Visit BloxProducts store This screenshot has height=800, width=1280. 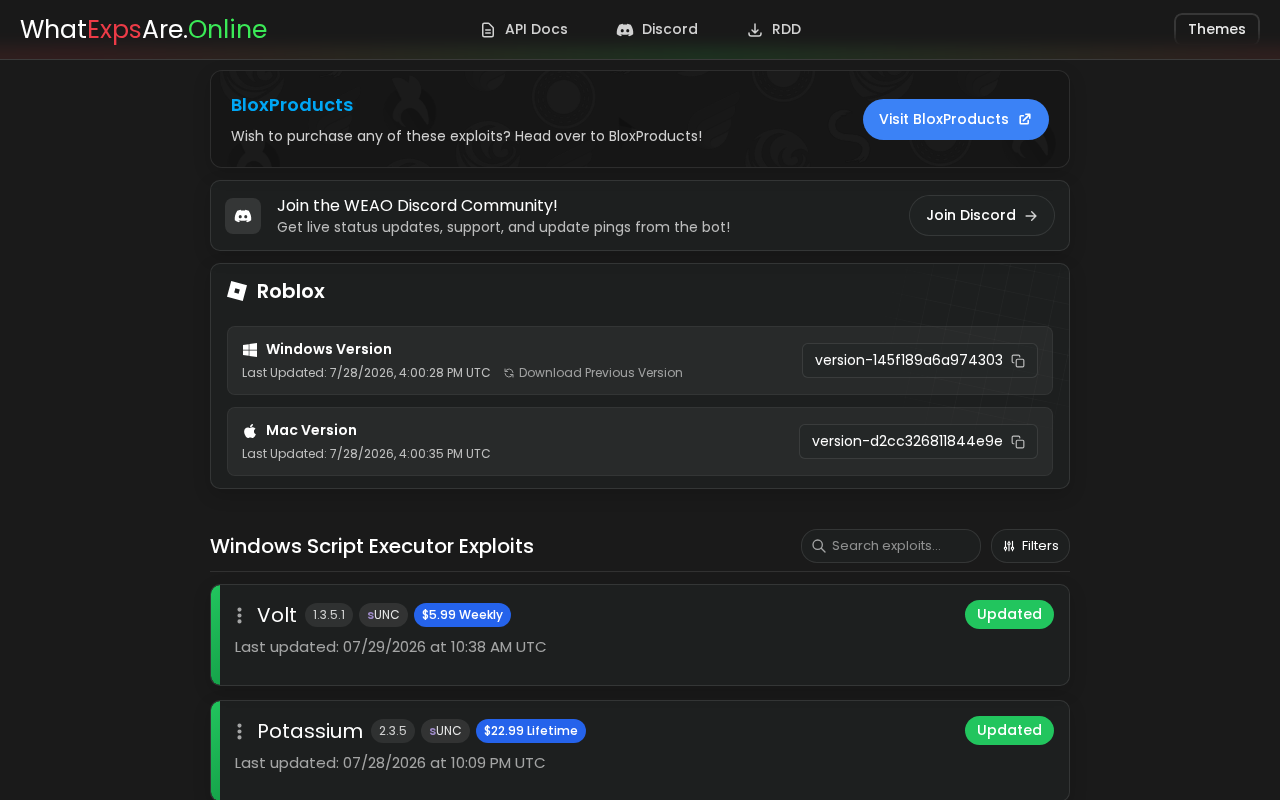956,119
